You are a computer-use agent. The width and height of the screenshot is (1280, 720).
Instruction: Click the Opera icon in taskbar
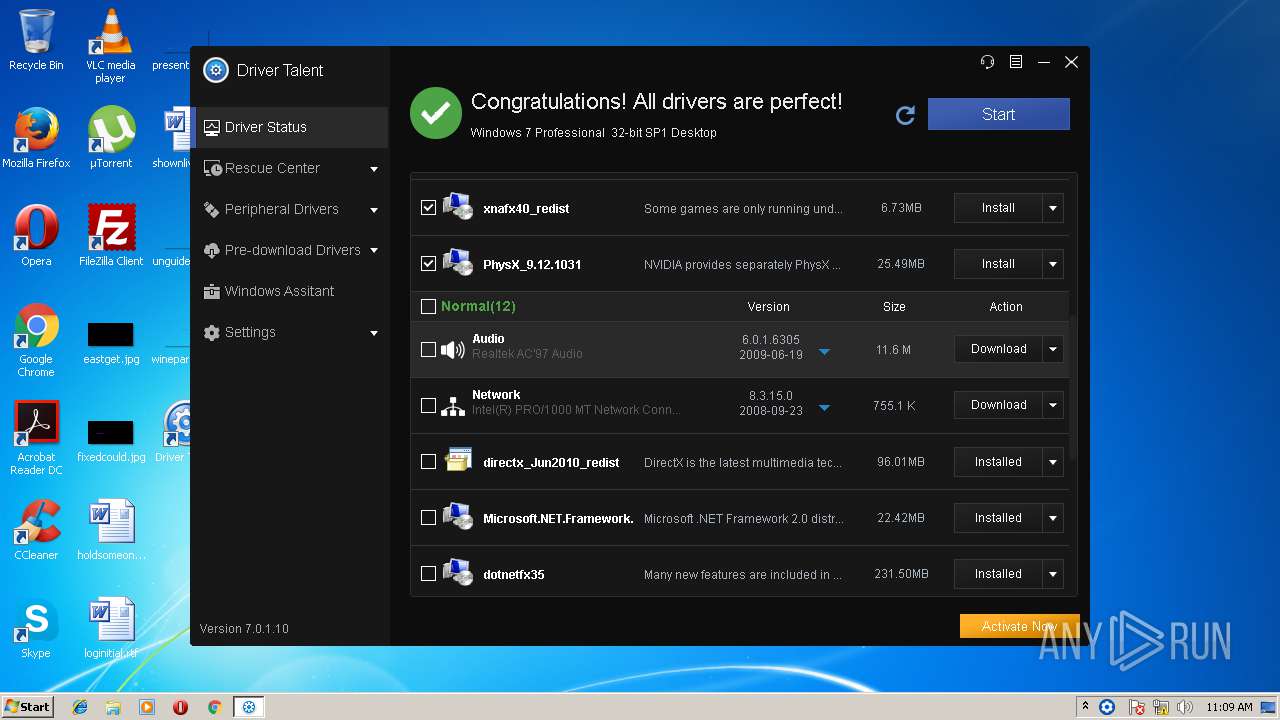(180, 707)
